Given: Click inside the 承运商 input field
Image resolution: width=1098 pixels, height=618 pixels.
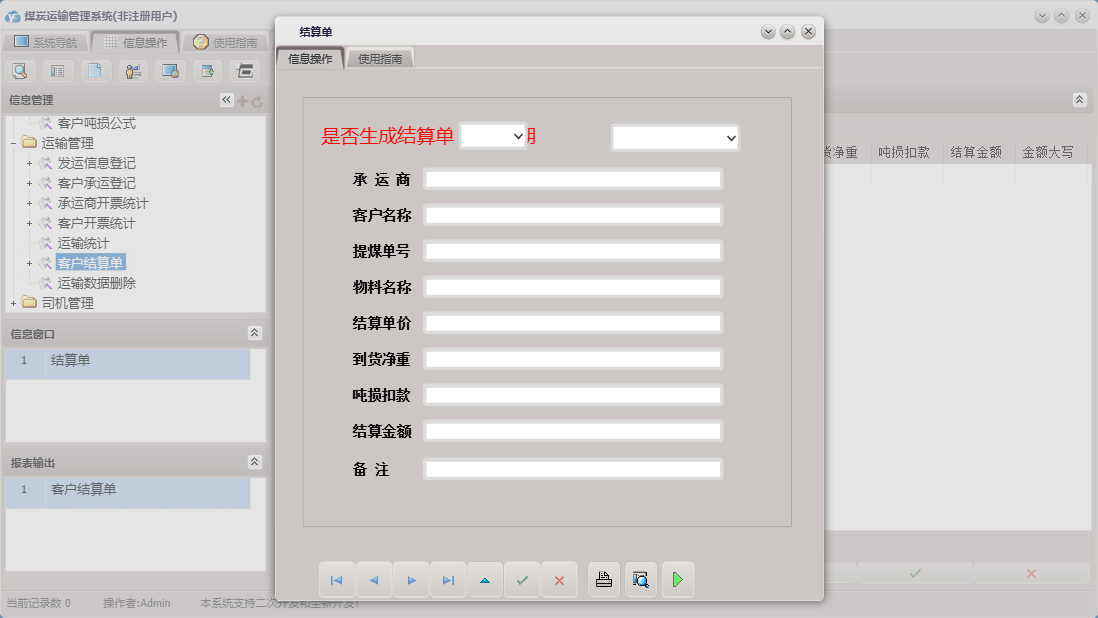Looking at the screenshot, I should tap(573, 178).
